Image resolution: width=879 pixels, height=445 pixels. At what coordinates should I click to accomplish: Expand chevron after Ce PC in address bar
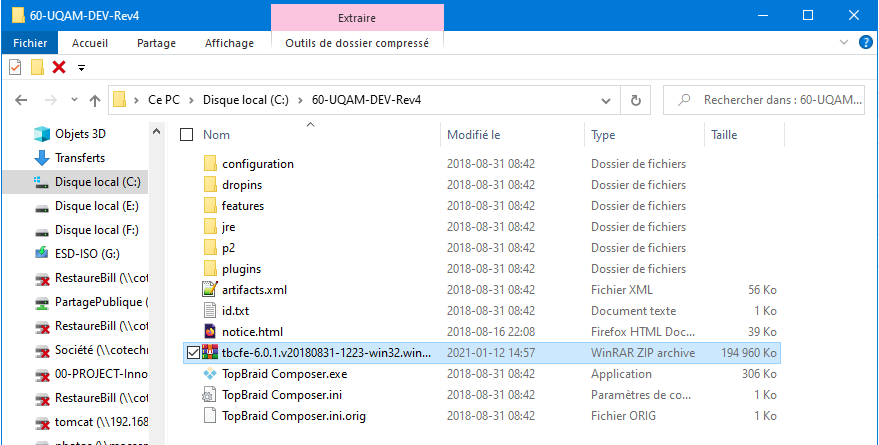pyautogui.click(x=192, y=100)
